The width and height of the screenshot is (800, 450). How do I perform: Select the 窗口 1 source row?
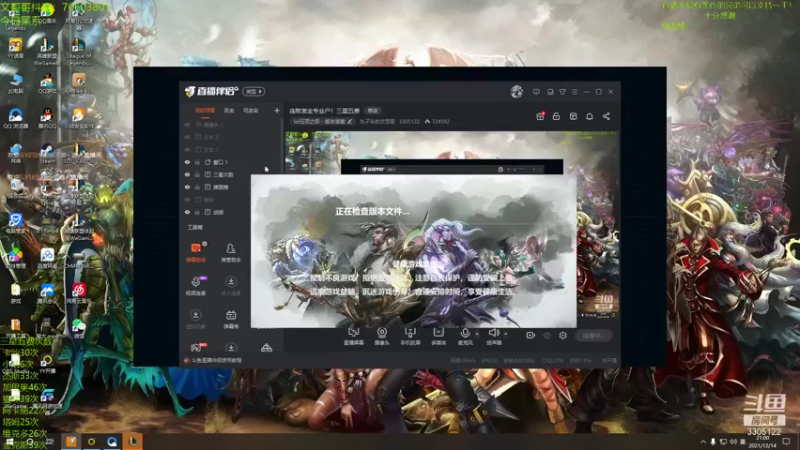pos(233,162)
